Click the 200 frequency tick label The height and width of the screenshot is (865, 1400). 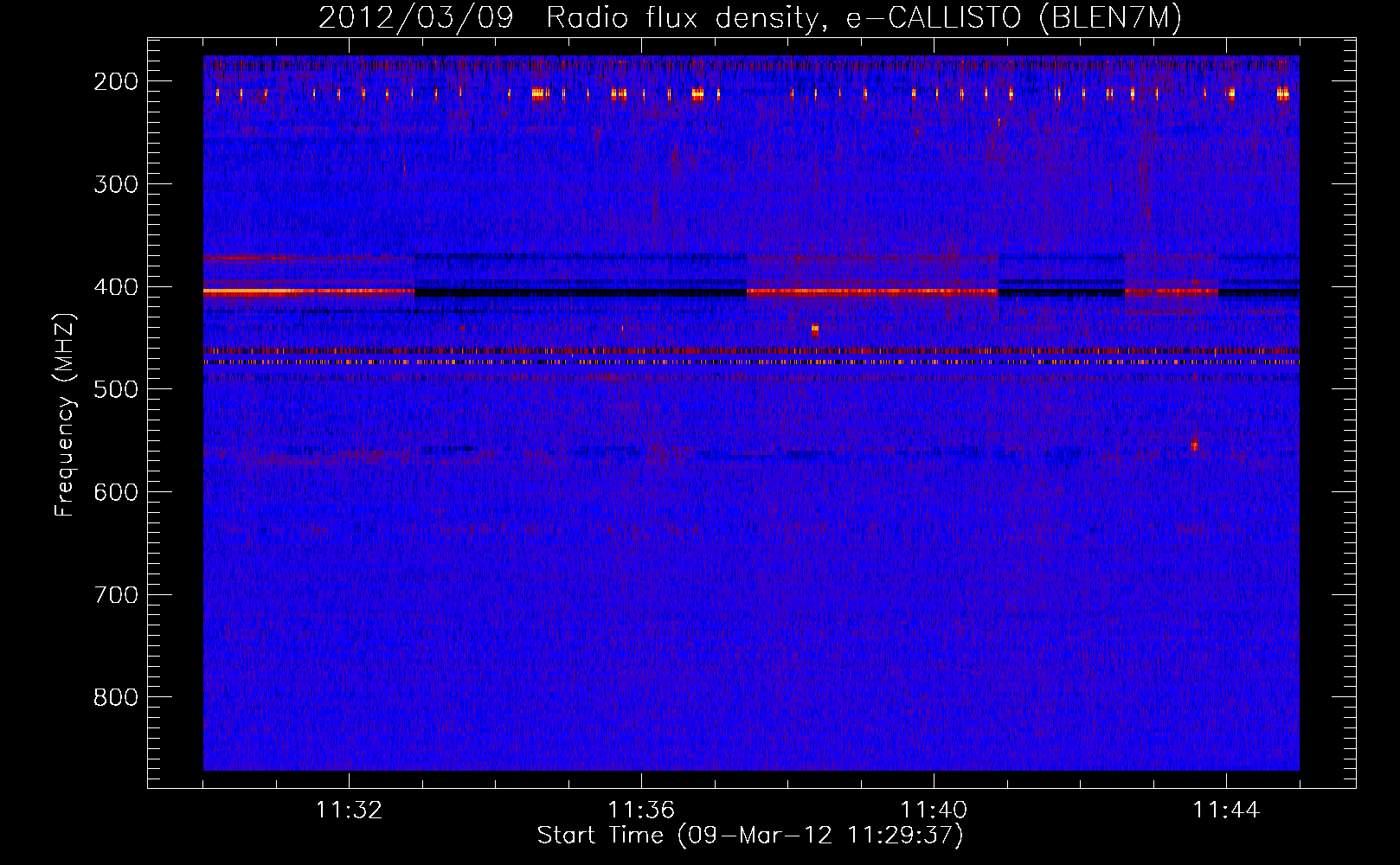click(x=116, y=81)
